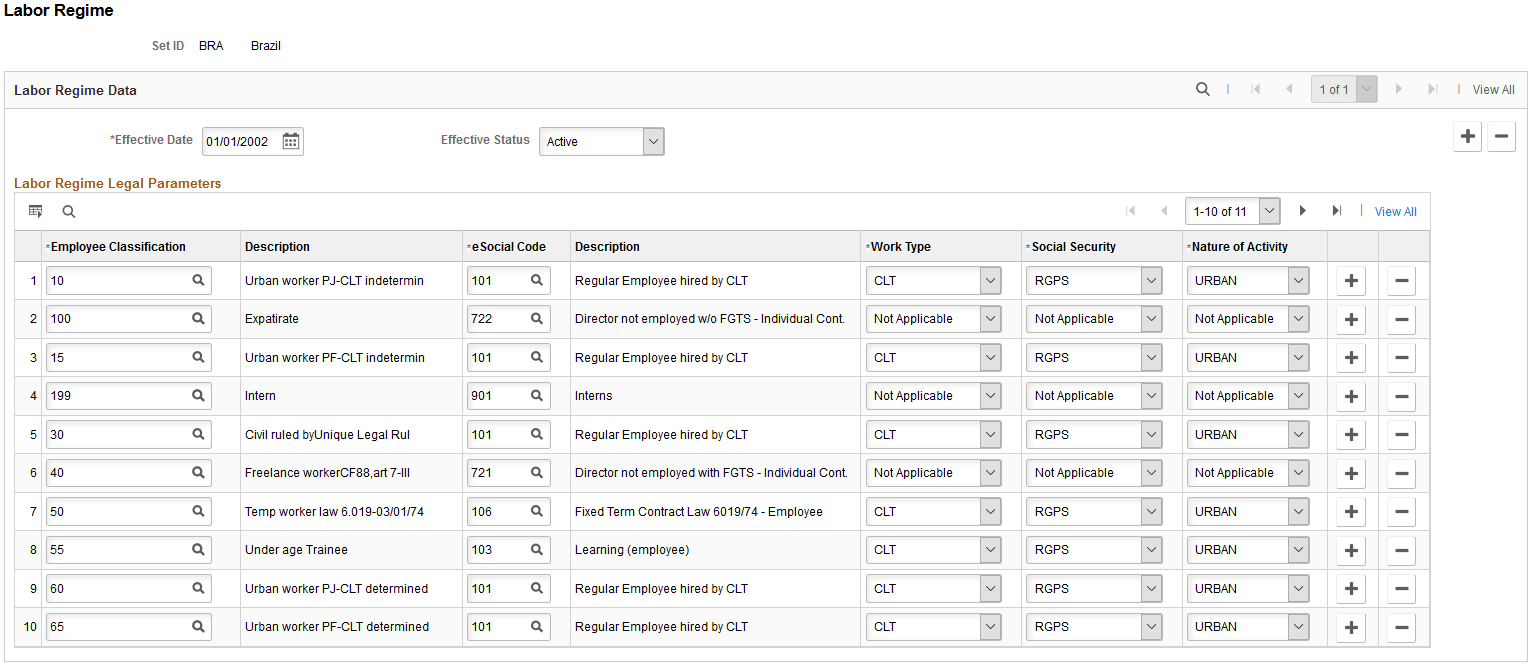Look up Employee Classification 100

coord(198,319)
